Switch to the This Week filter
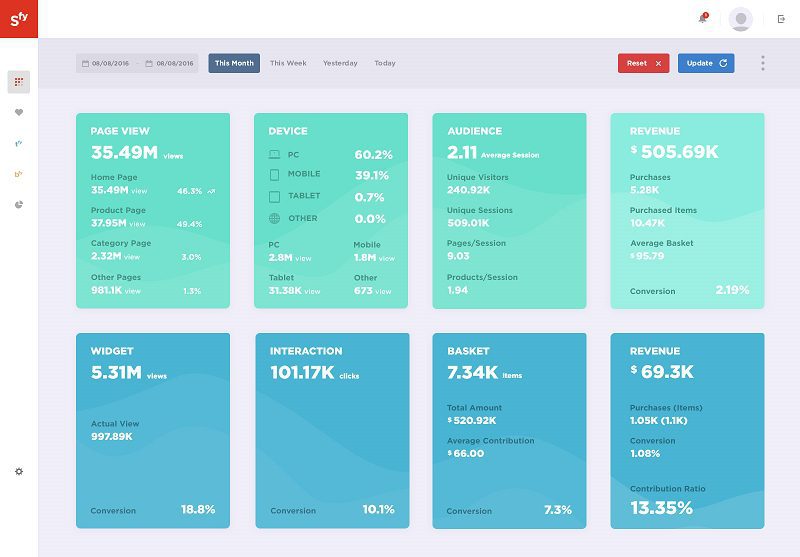 coord(288,63)
